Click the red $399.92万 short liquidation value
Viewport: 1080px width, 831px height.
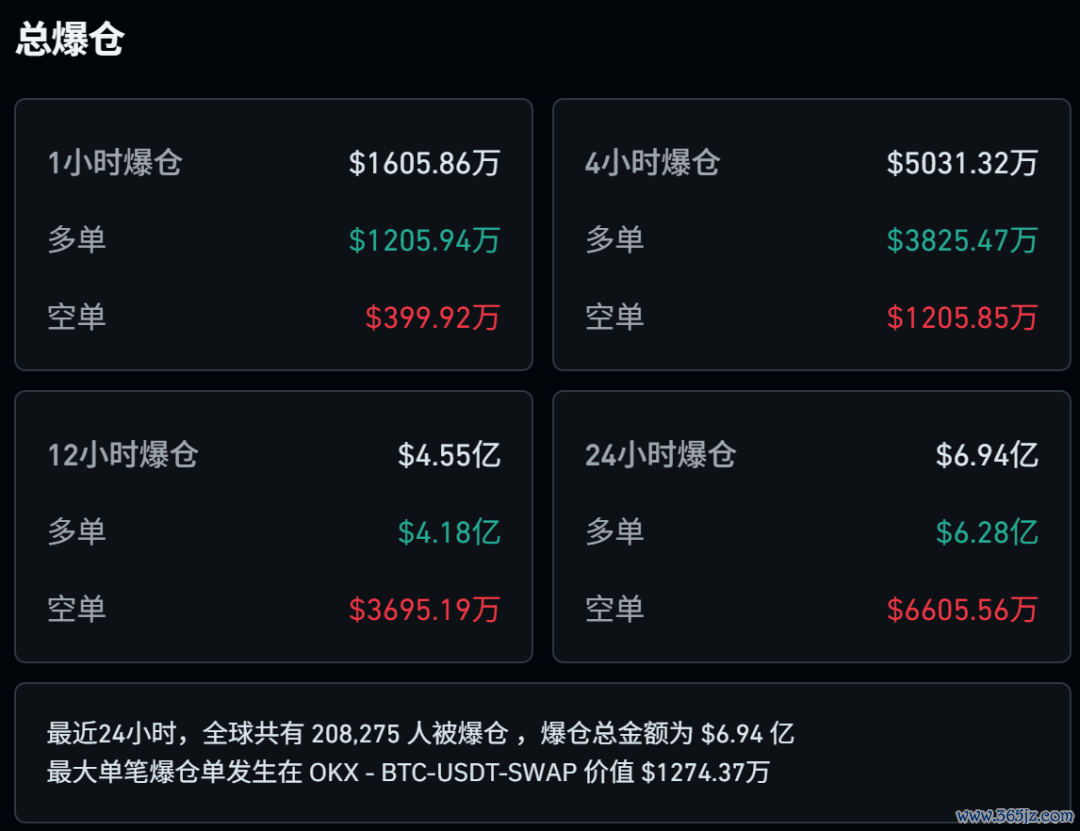tap(432, 318)
